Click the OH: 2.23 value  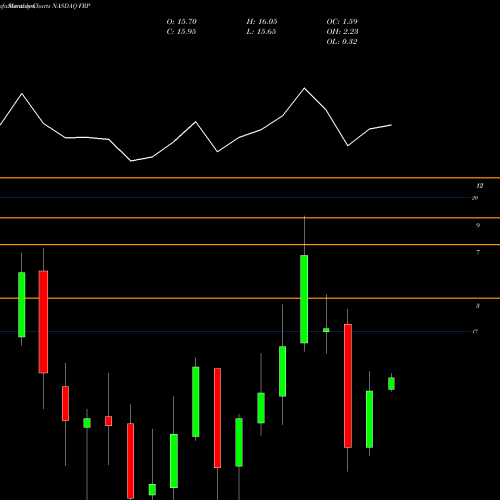tap(342, 32)
